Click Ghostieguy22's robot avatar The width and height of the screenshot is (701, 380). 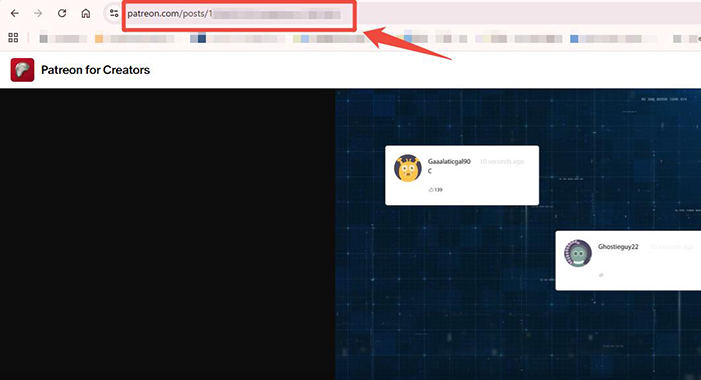578,253
